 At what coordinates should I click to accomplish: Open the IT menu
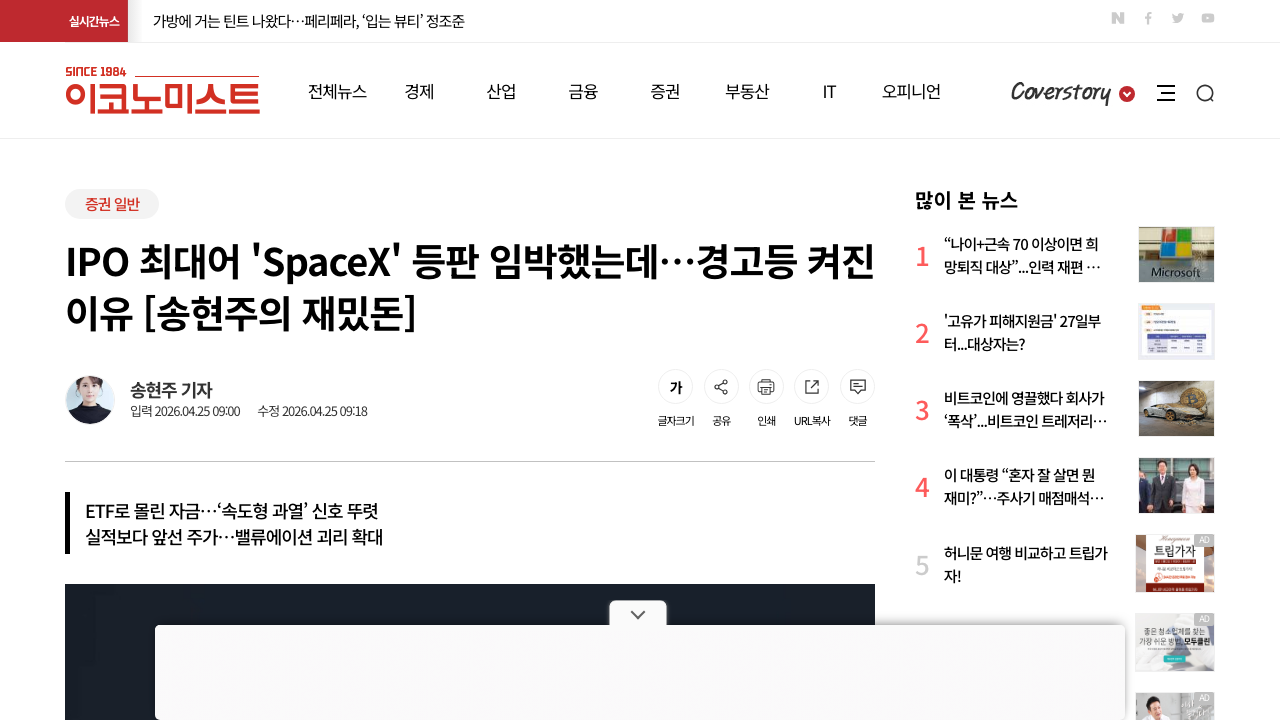pyautogui.click(x=829, y=92)
